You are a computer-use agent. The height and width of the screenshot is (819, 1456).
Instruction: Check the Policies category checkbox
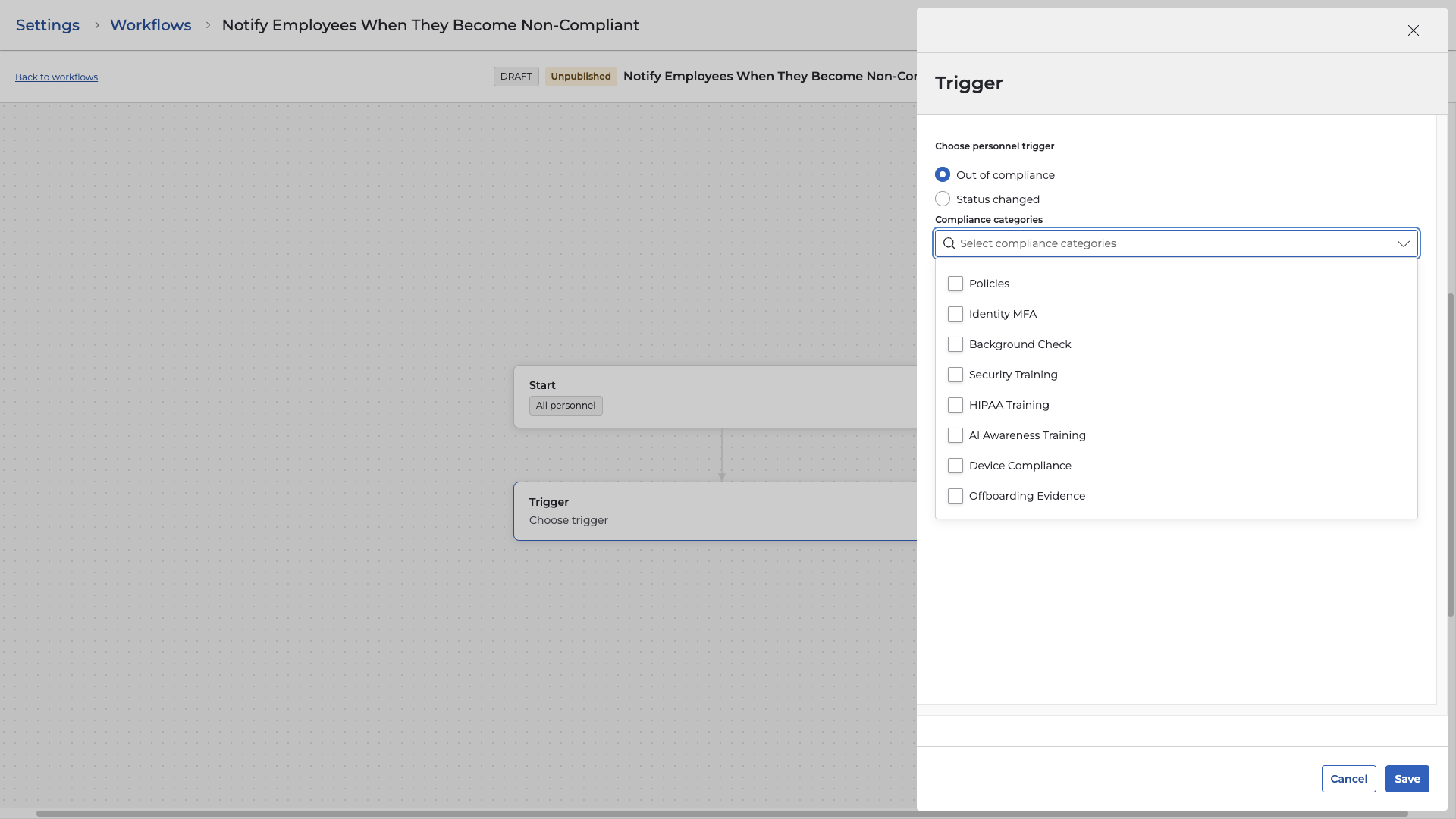[x=955, y=284]
